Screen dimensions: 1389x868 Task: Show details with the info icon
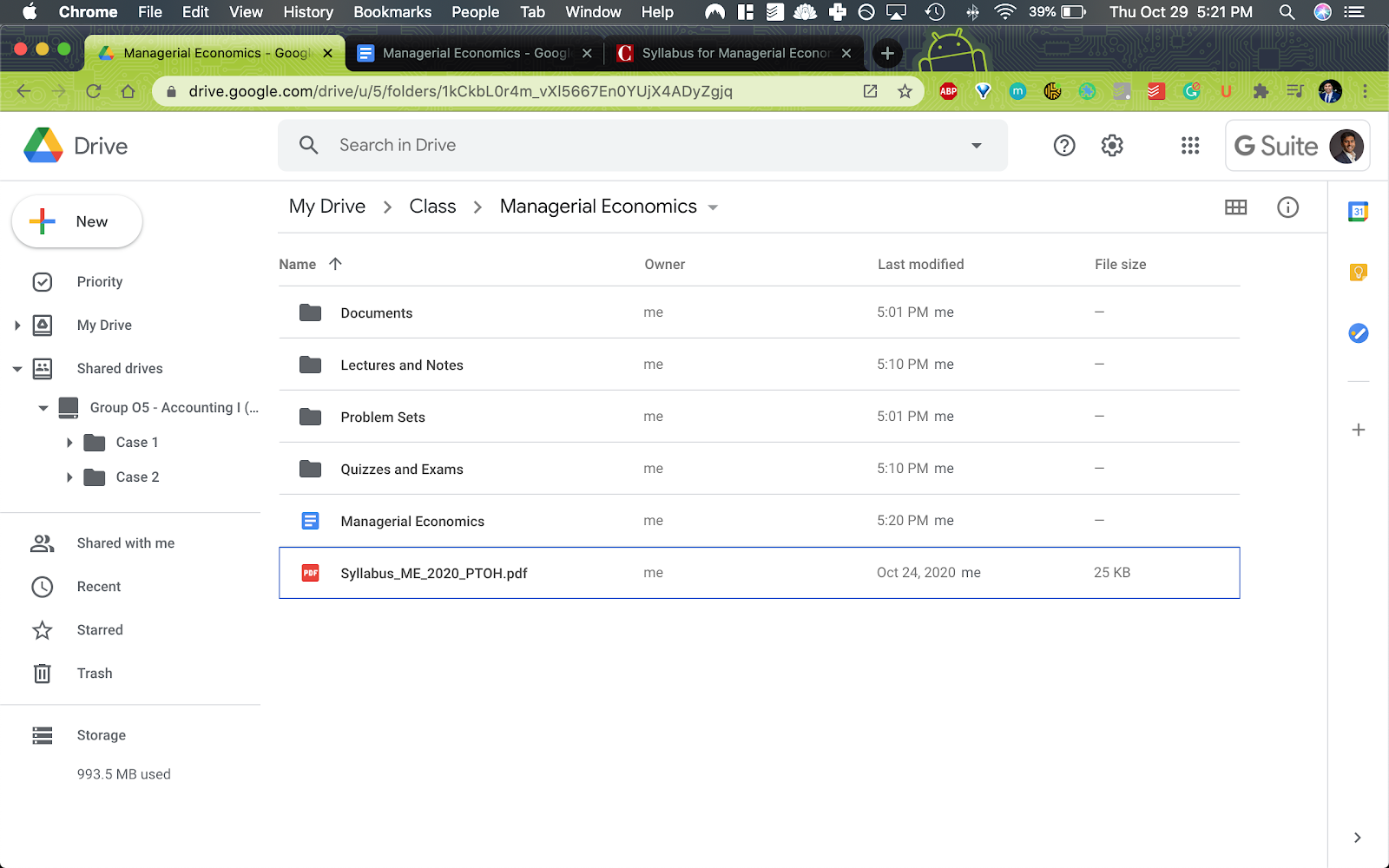point(1287,207)
